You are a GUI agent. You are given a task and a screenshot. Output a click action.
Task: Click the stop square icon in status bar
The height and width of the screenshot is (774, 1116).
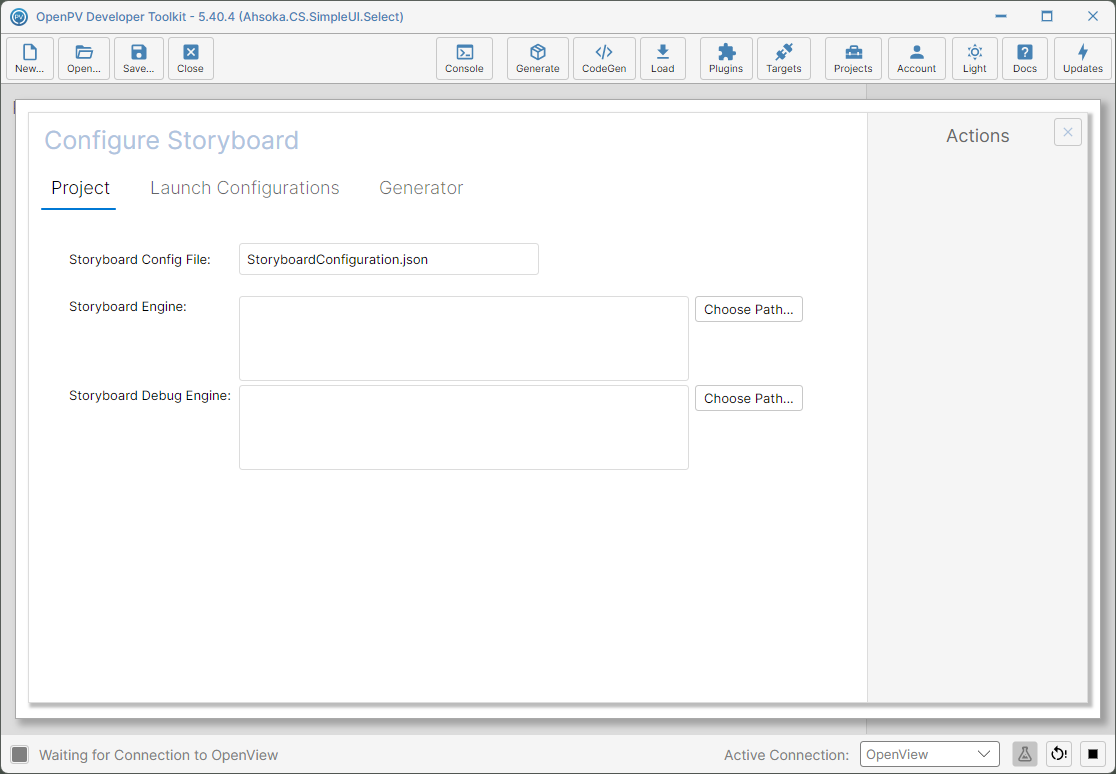[1093, 754]
